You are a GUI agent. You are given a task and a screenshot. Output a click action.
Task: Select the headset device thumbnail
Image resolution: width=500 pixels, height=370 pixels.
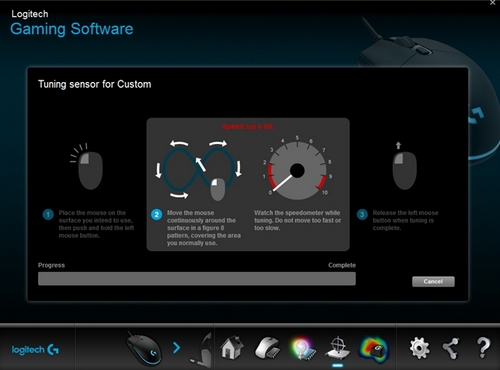coord(201,350)
